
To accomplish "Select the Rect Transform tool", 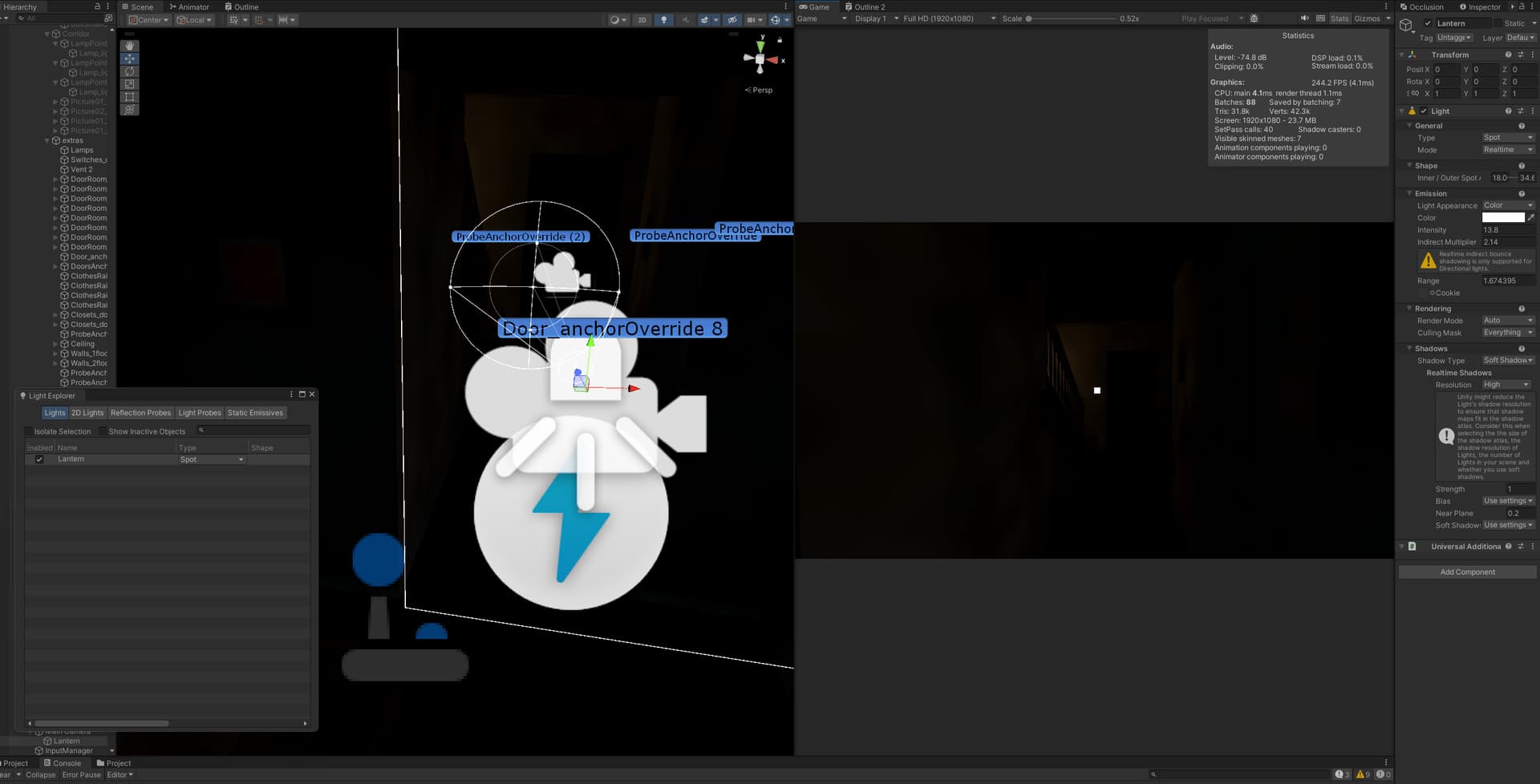I will coord(129,97).
